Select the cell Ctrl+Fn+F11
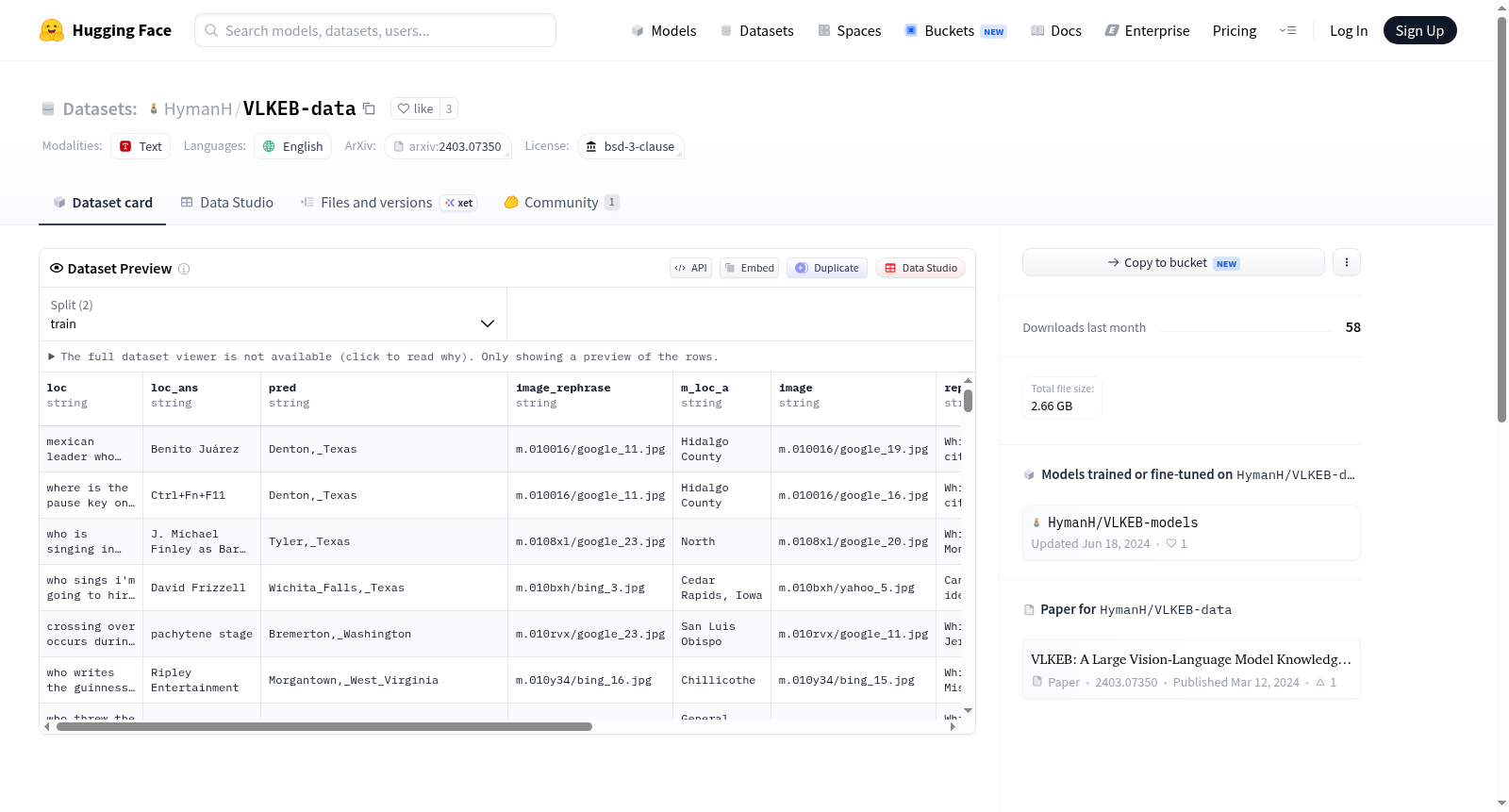1509x812 pixels. 202,495
